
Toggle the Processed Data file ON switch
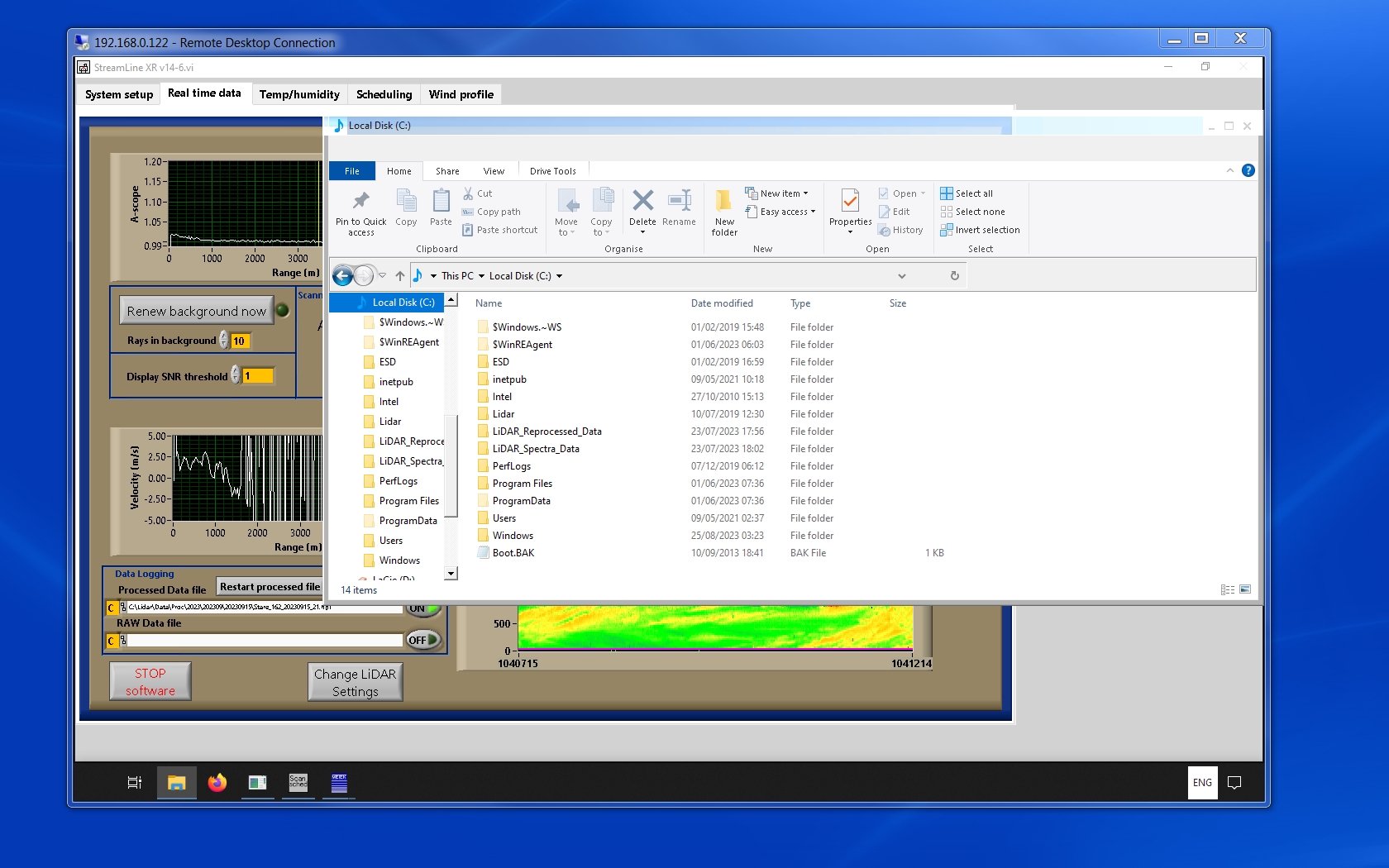point(422,609)
